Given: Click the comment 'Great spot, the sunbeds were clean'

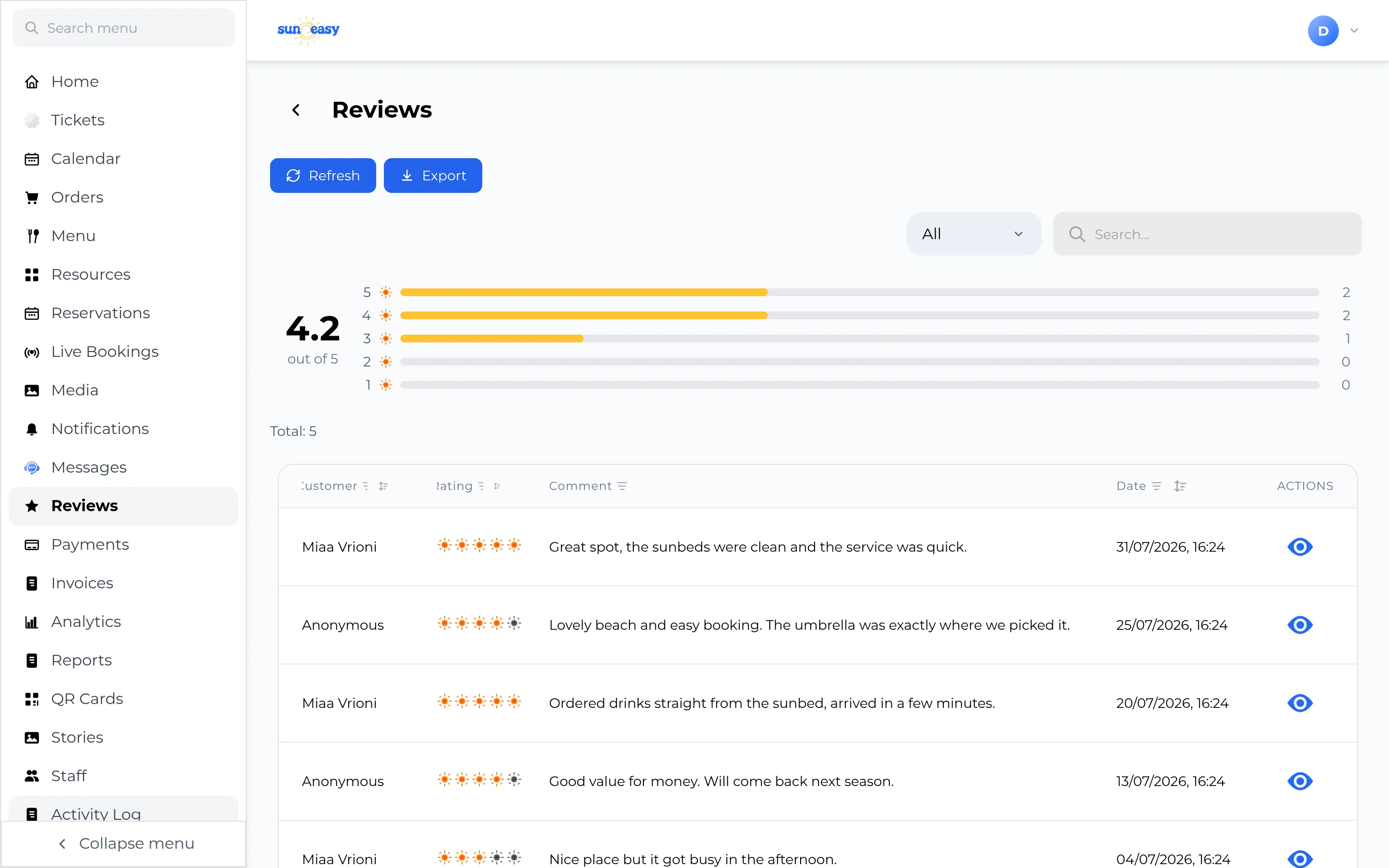Looking at the screenshot, I should pos(758,547).
